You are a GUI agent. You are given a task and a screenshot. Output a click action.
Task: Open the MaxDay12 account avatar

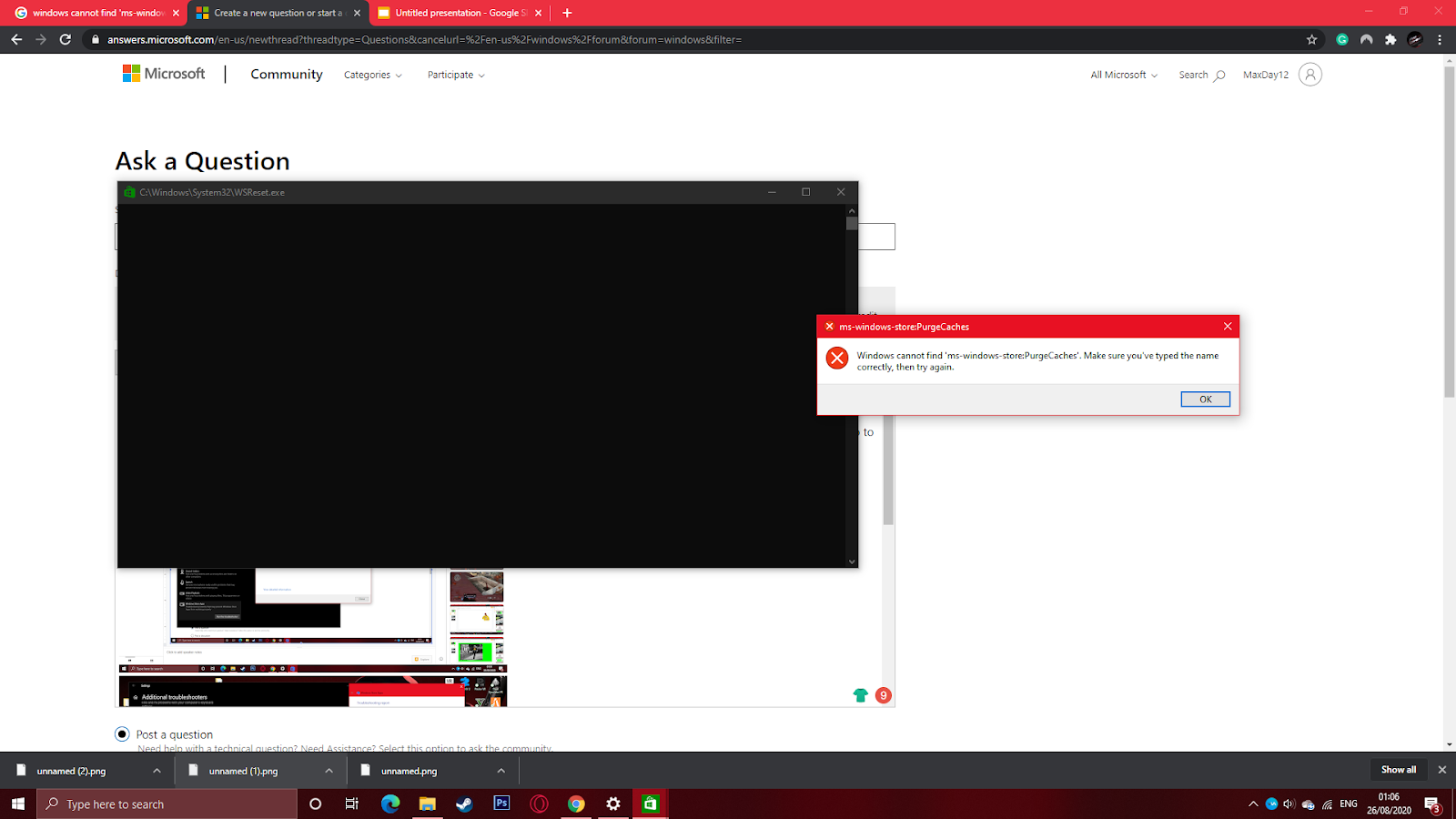(x=1310, y=75)
